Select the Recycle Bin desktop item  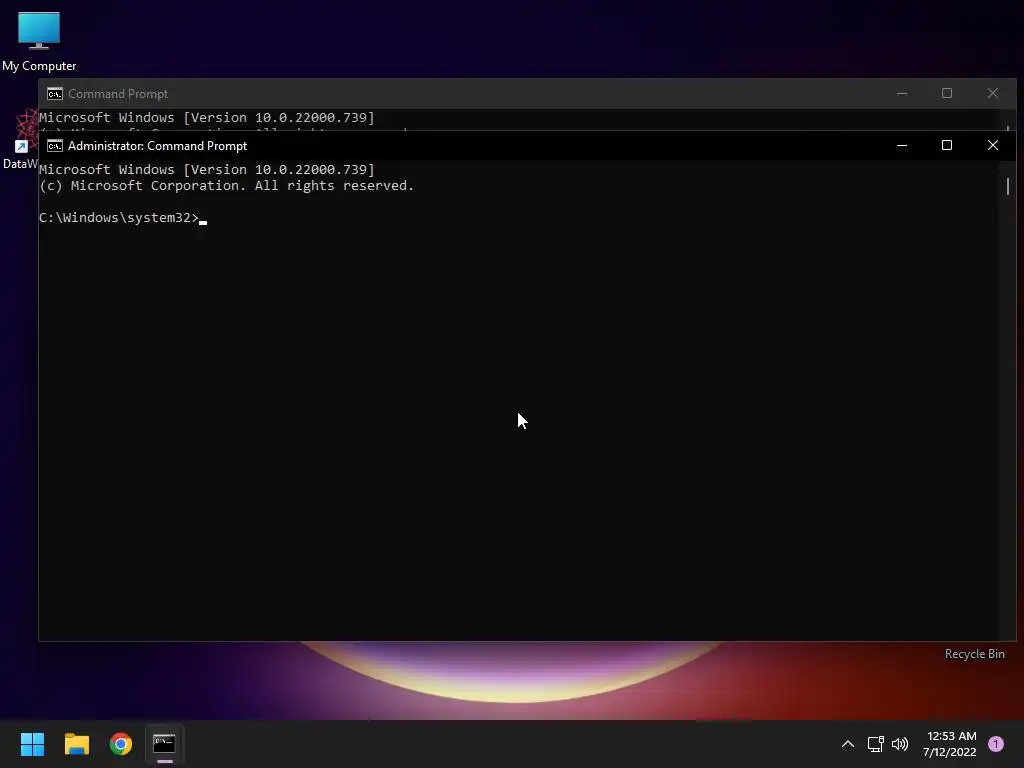coord(974,654)
